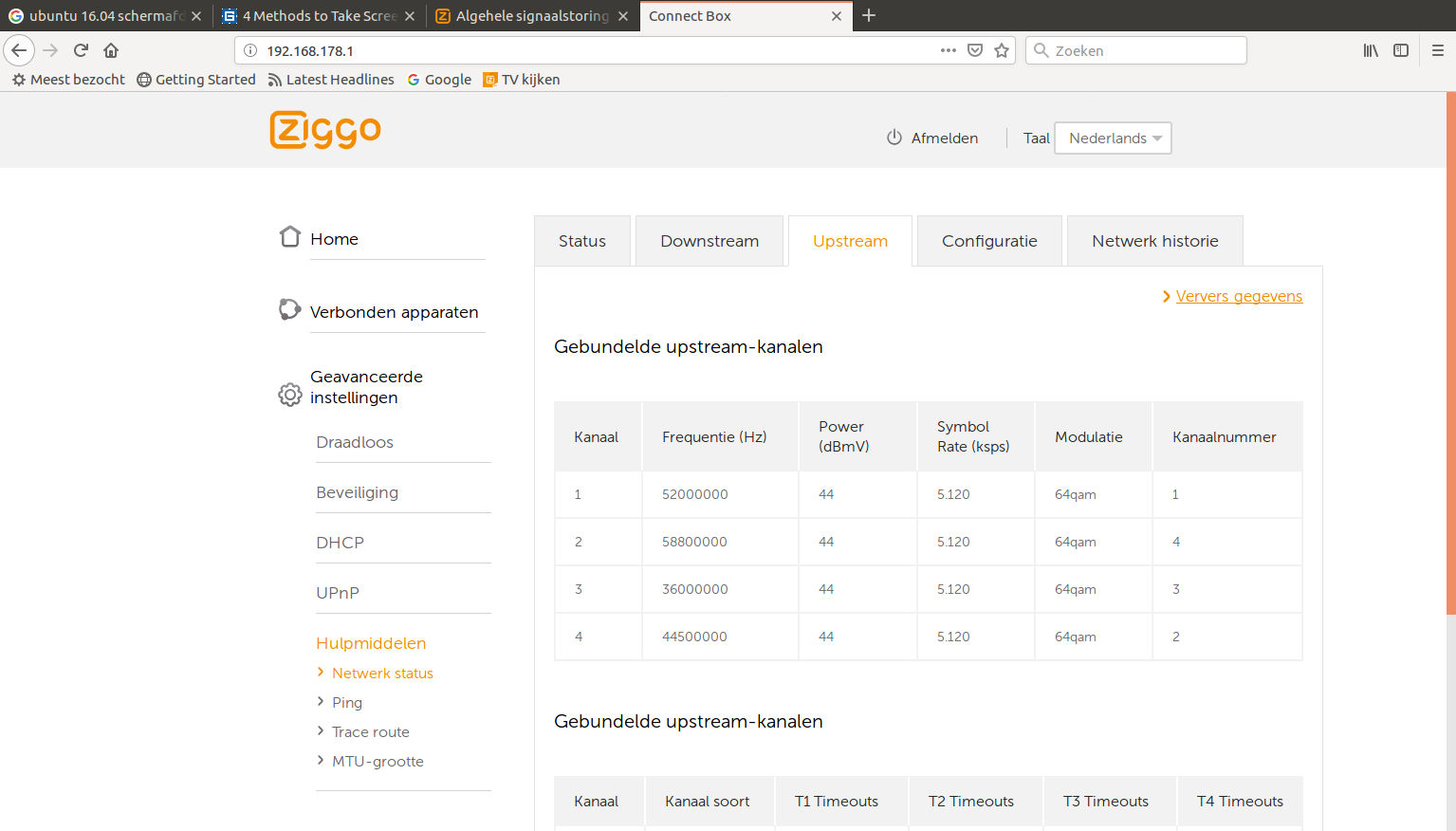Toggle the browser sidebar icon
Screen dimensions: 1456x831
pos(1401,50)
